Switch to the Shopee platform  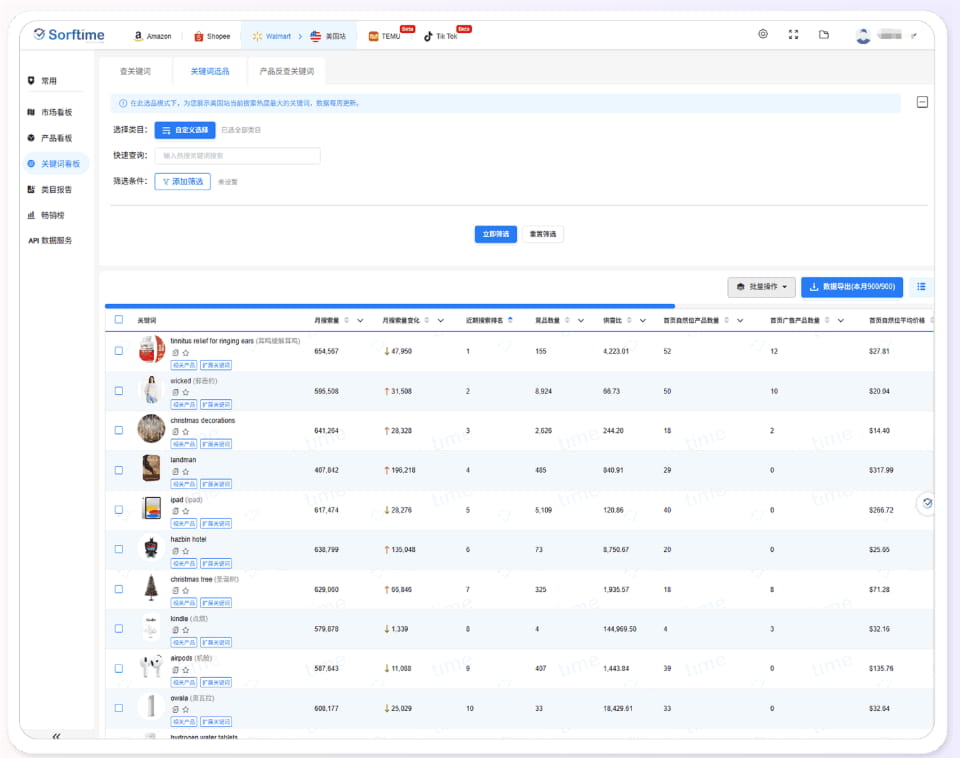212,36
